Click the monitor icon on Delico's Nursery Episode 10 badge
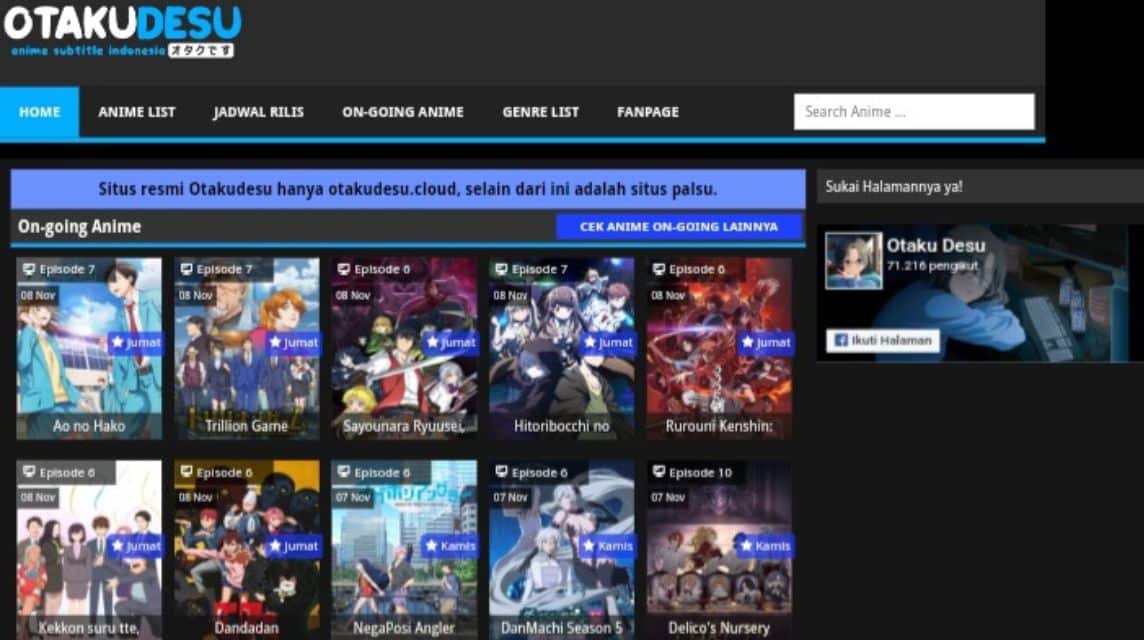 point(660,472)
